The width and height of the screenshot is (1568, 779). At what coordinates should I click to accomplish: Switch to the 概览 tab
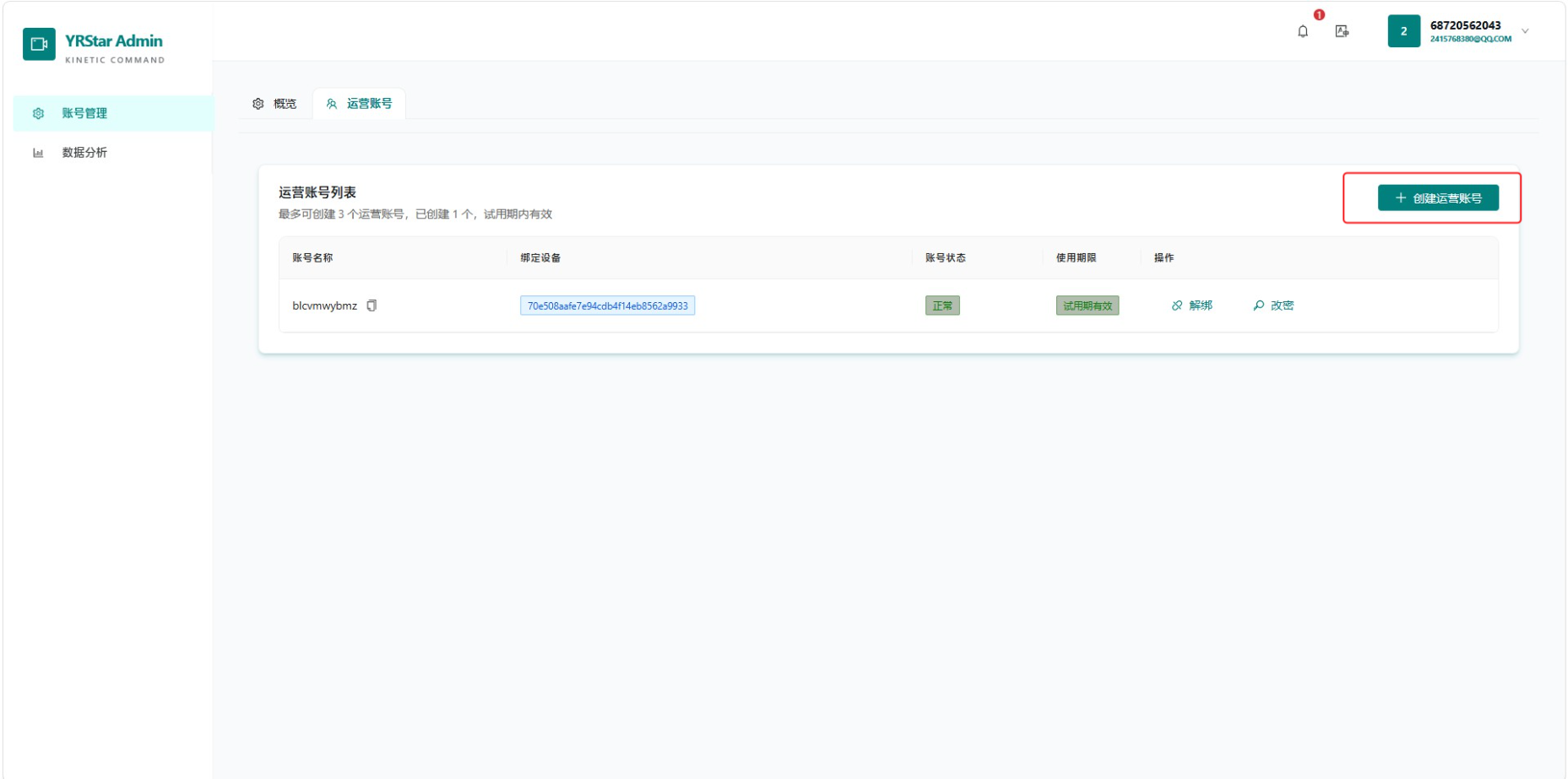click(x=274, y=104)
